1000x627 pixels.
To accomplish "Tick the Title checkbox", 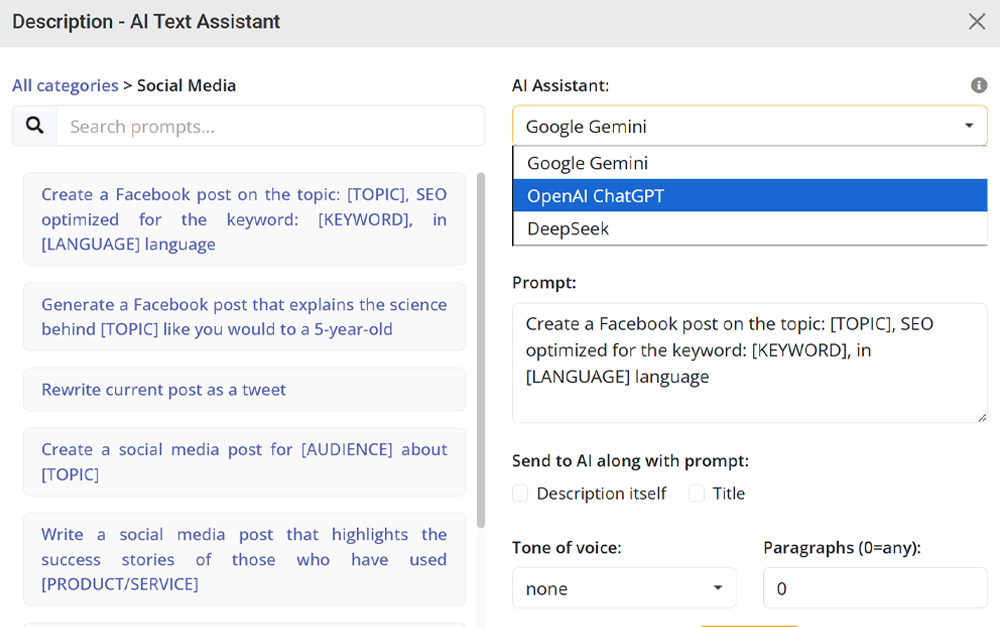I will pos(697,493).
